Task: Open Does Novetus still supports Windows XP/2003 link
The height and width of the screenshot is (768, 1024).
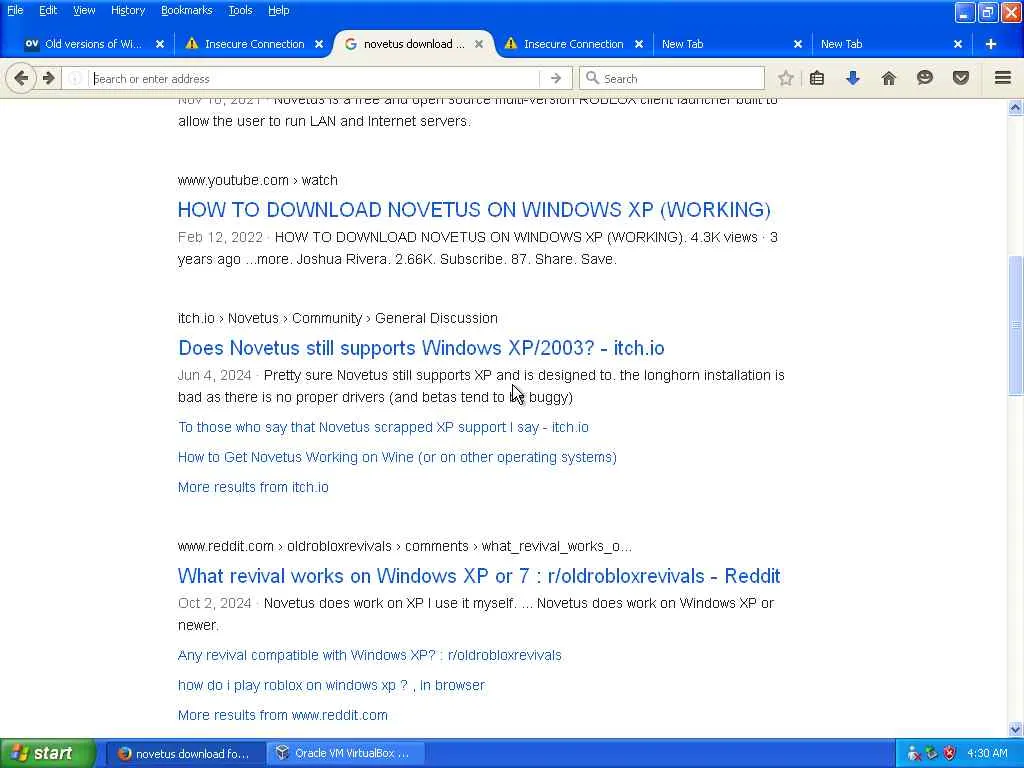Action: pyautogui.click(x=421, y=347)
